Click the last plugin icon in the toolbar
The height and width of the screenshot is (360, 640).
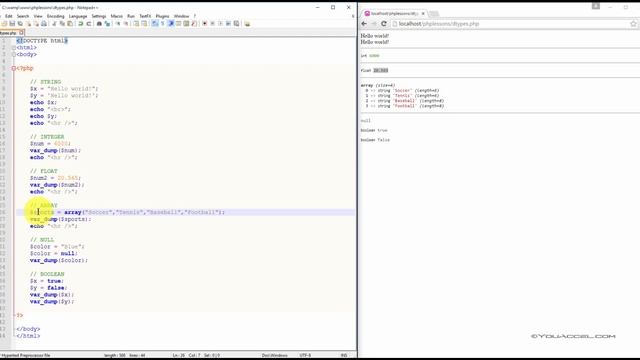247,24
